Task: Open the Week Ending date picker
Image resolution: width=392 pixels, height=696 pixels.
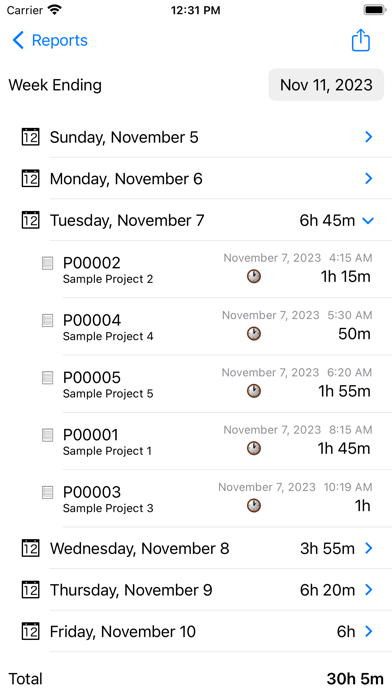Action: tap(326, 85)
